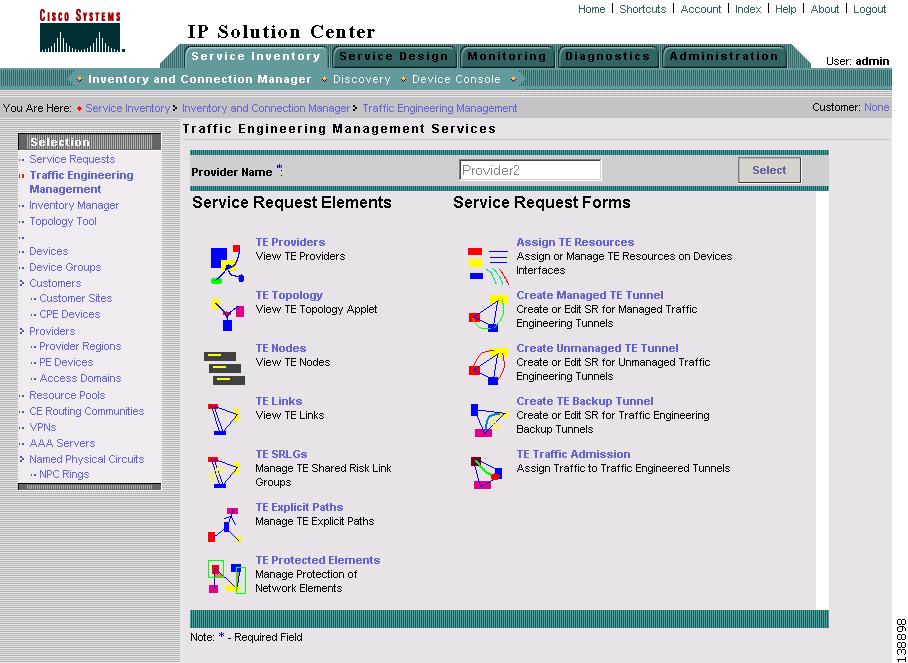Image resolution: width=908 pixels, height=663 pixels.
Task: Open the Diagnostics tab
Action: click(607, 57)
